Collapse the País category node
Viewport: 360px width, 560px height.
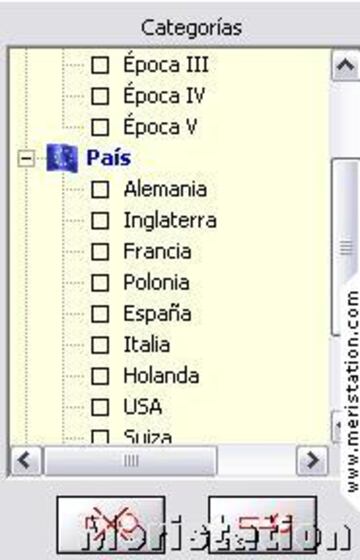pos(26,158)
